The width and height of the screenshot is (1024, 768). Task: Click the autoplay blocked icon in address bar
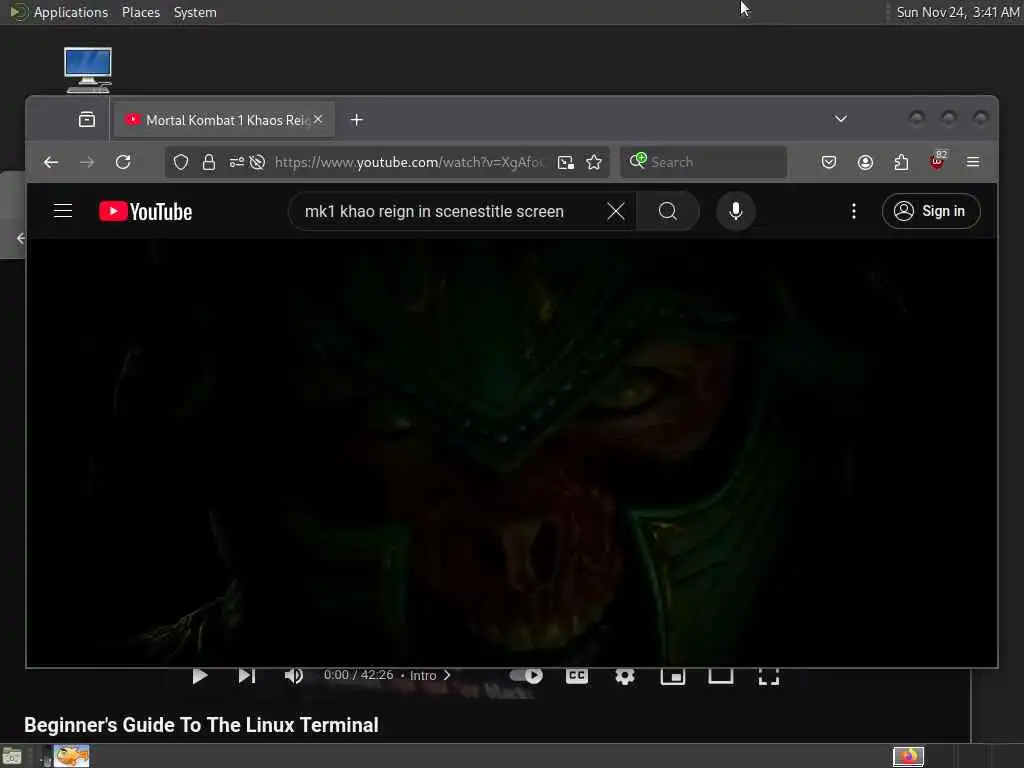point(257,162)
